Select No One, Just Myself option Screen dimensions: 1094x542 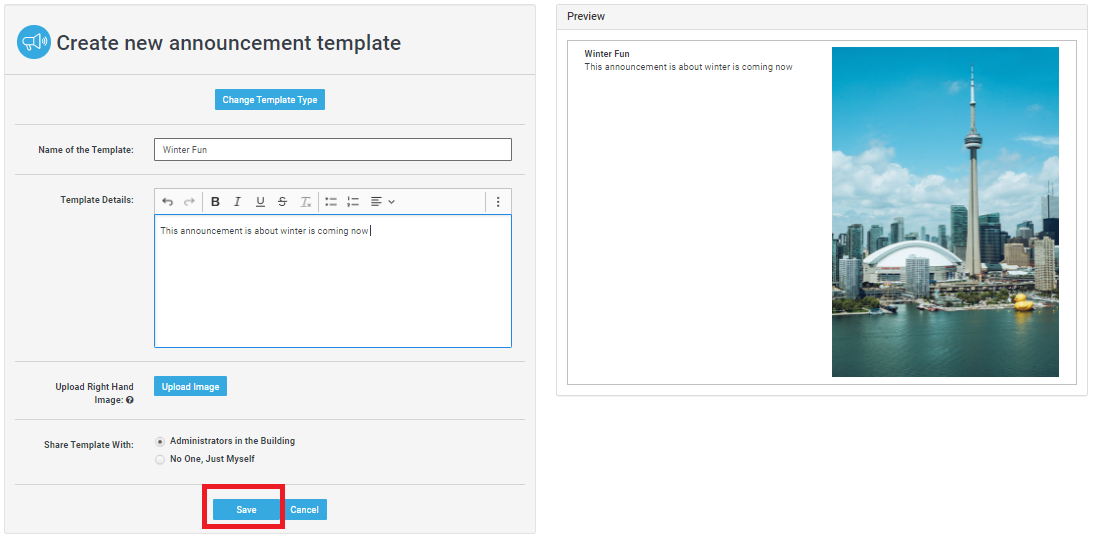coord(160,460)
